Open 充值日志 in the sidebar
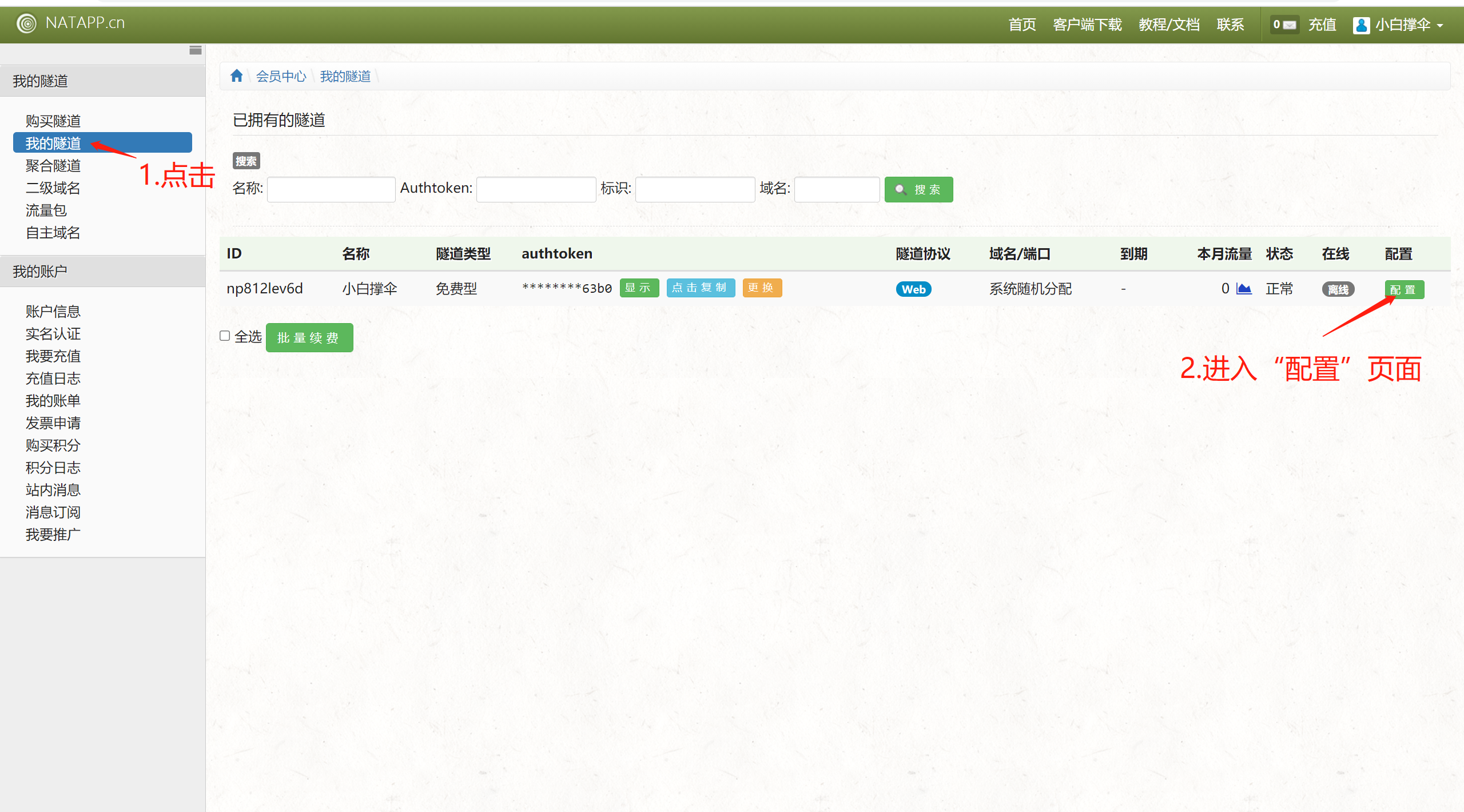Screen dimensions: 1464x812 coord(53,379)
